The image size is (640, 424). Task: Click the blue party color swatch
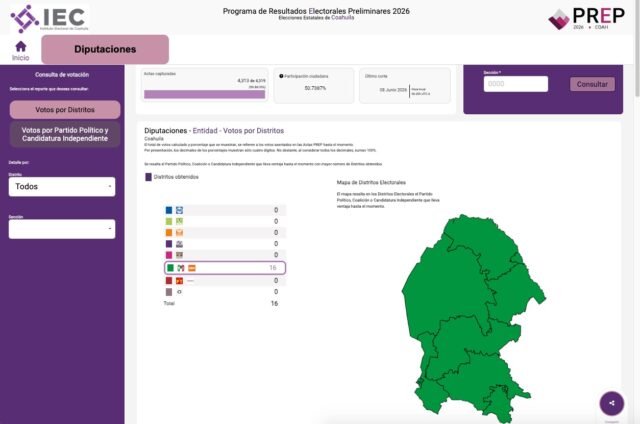click(169, 210)
